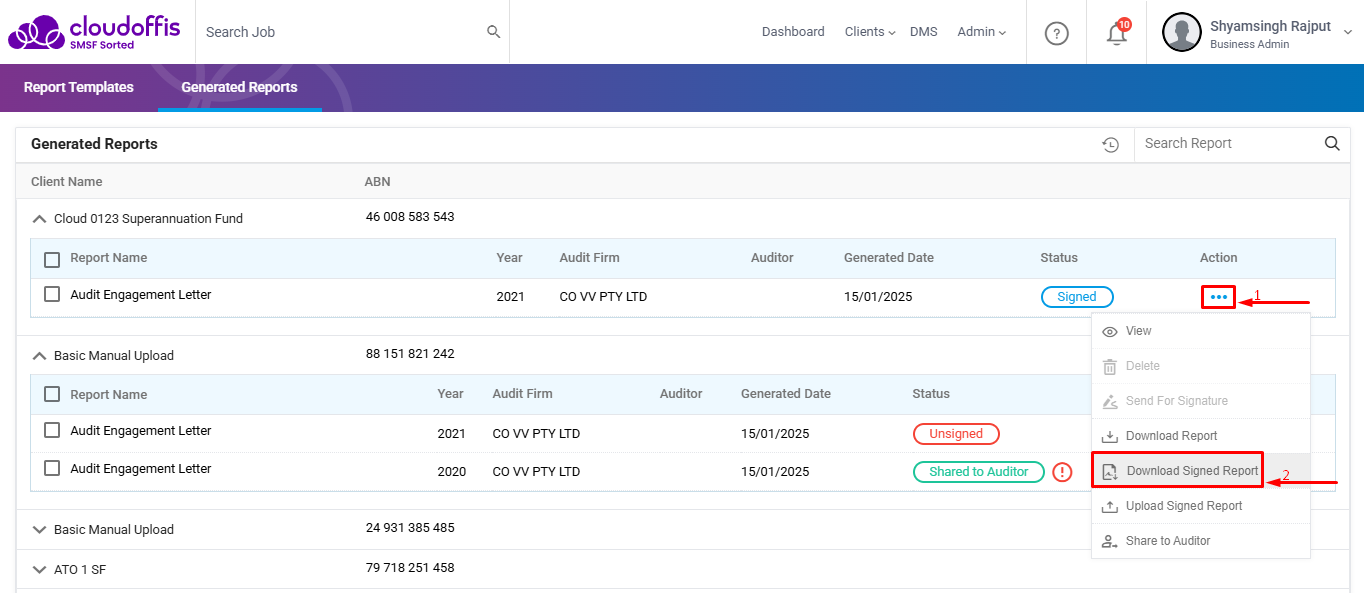The image size is (1364, 593).
Task: Select all reports under Basic Manual Upload 88 151 821 242
Action: (x=52, y=394)
